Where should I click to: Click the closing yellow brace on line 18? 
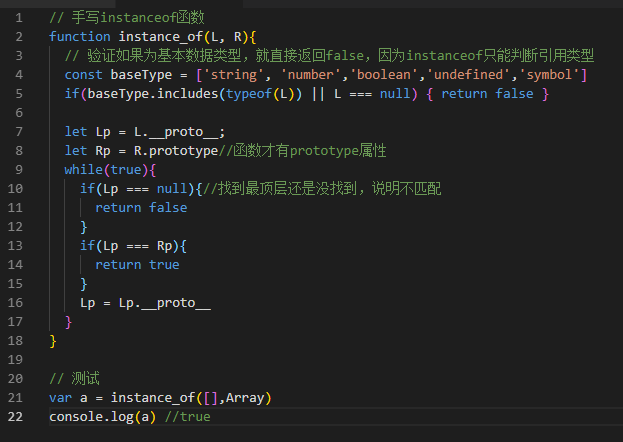tap(53, 341)
